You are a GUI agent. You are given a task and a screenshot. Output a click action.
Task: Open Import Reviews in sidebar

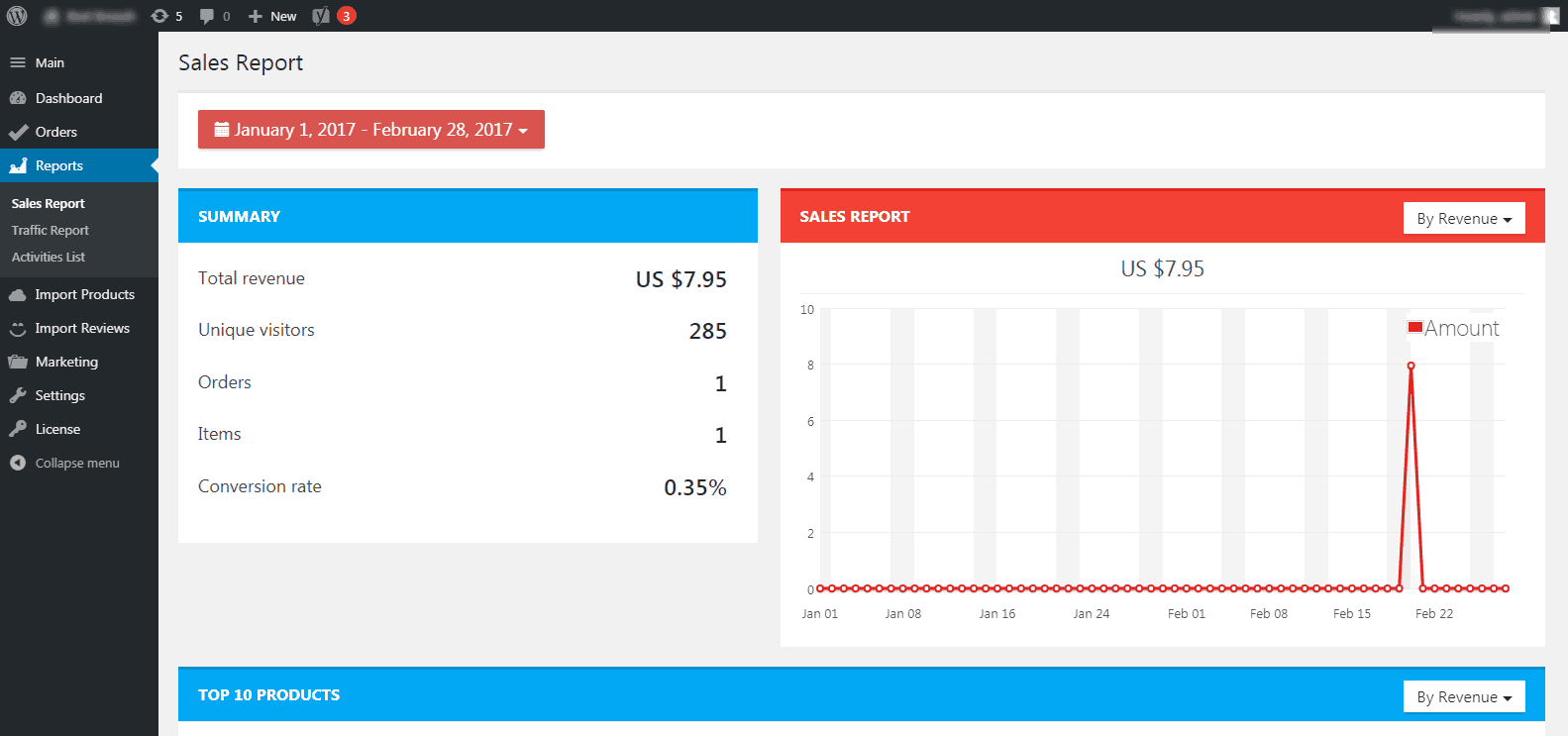82,328
